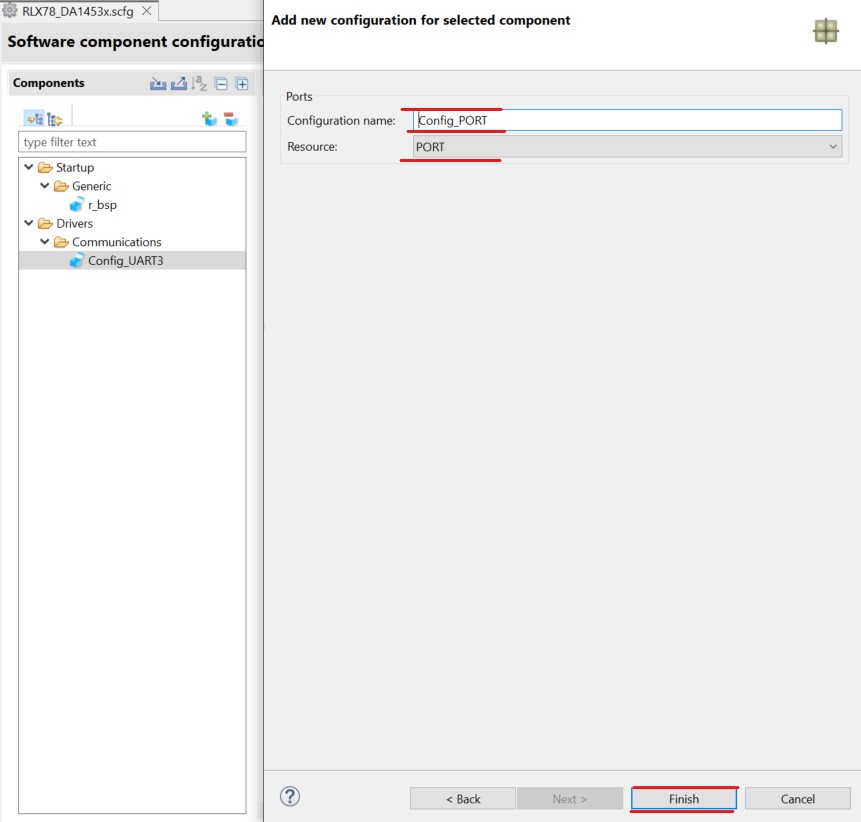This screenshot has height=822, width=861.
Task: Click the alphabetical sort icon
Action: click(199, 84)
